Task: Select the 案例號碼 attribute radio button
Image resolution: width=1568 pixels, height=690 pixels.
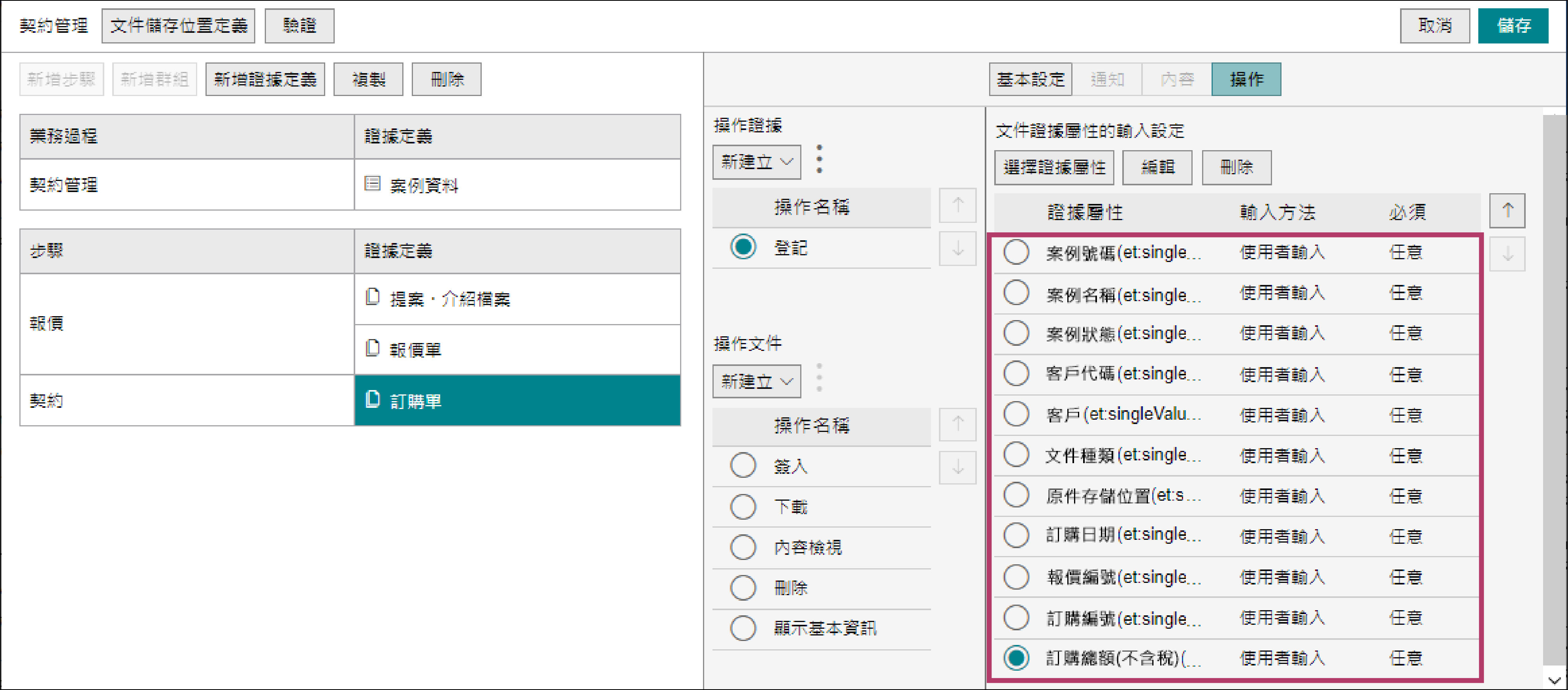Action: [1016, 252]
